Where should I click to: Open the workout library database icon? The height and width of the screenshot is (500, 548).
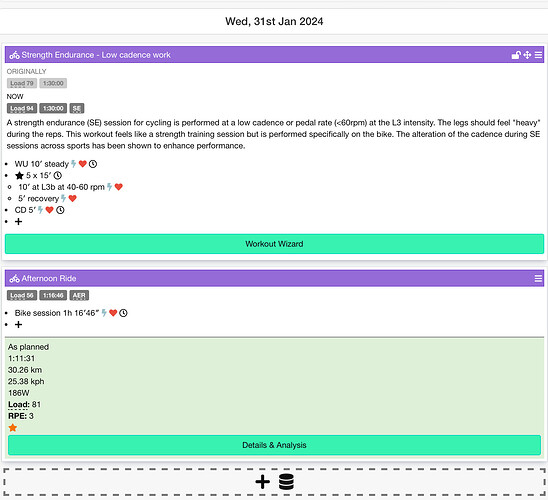(286, 482)
